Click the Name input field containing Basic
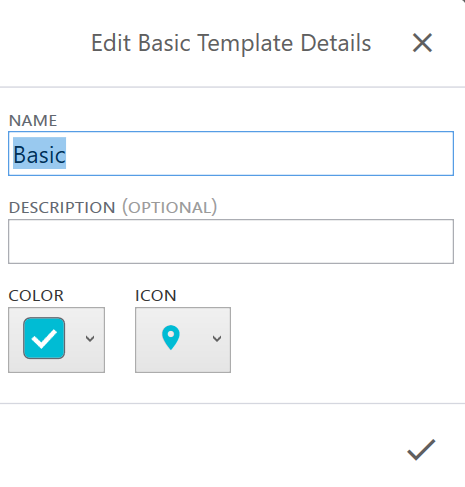 click(231, 154)
